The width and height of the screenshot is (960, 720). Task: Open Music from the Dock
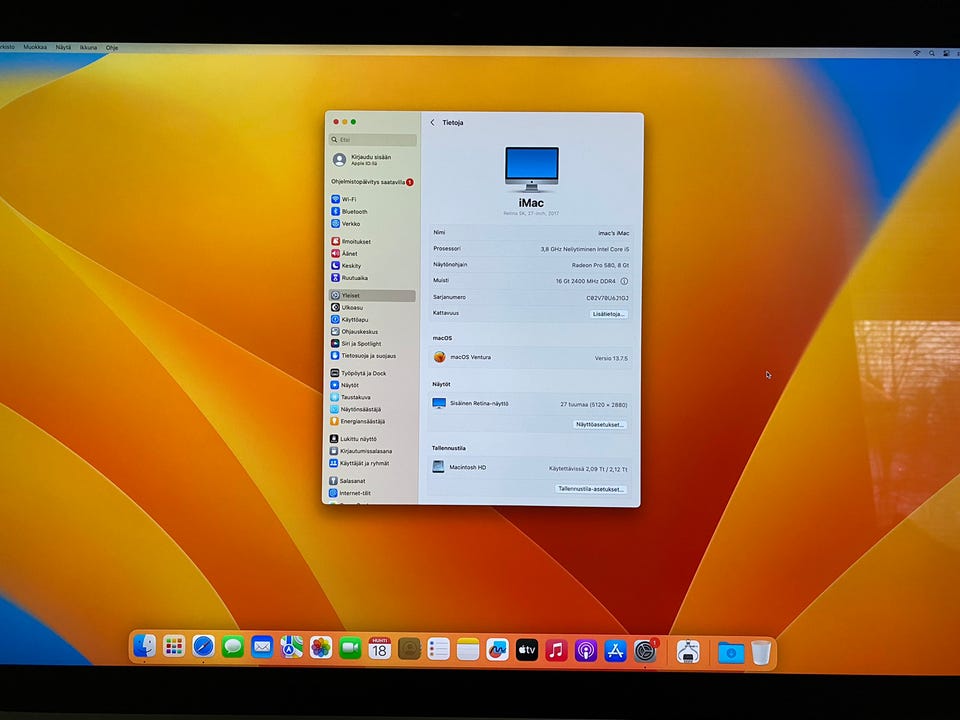[556, 650]
